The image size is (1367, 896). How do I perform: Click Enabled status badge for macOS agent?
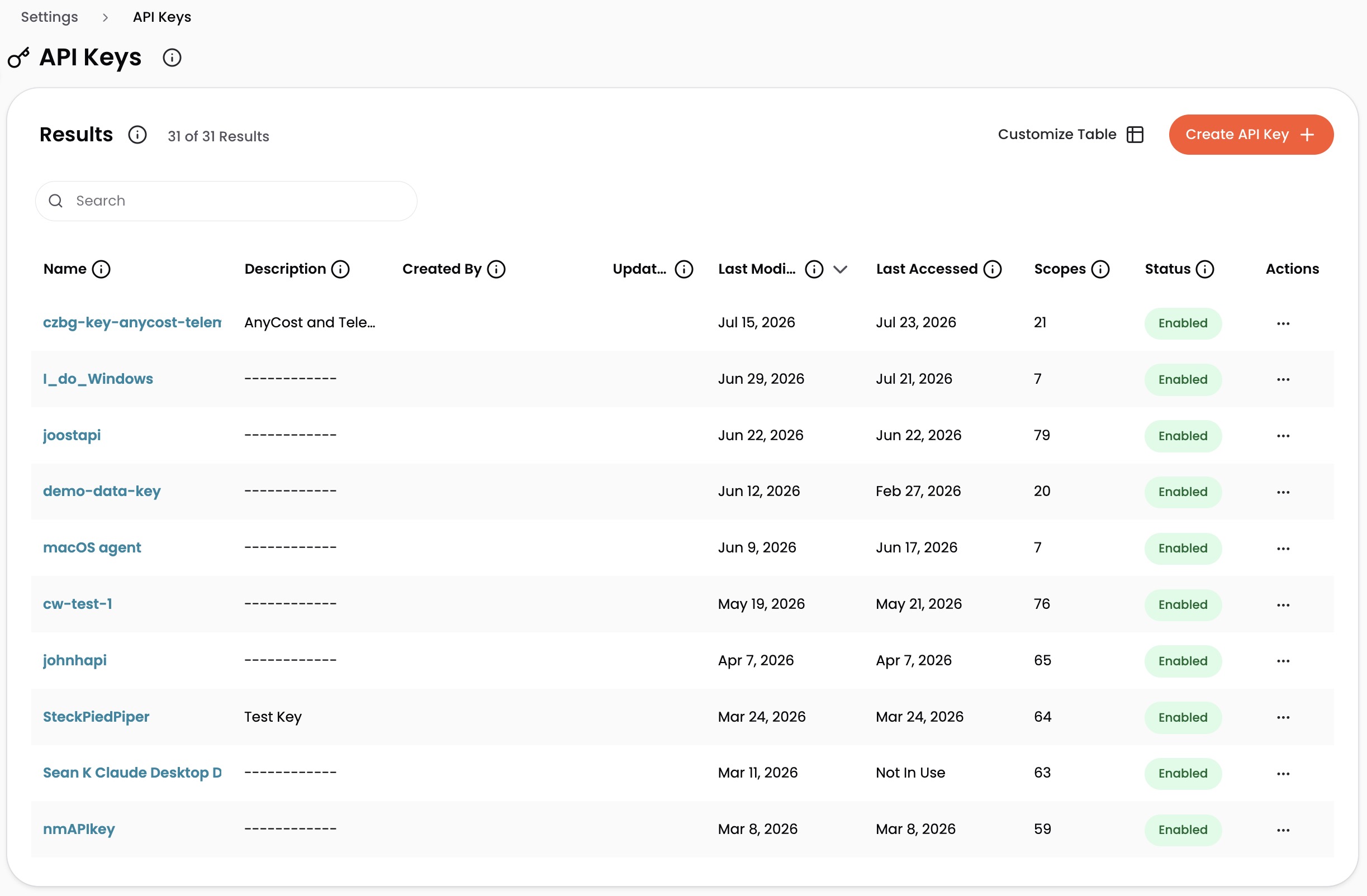1183,548
